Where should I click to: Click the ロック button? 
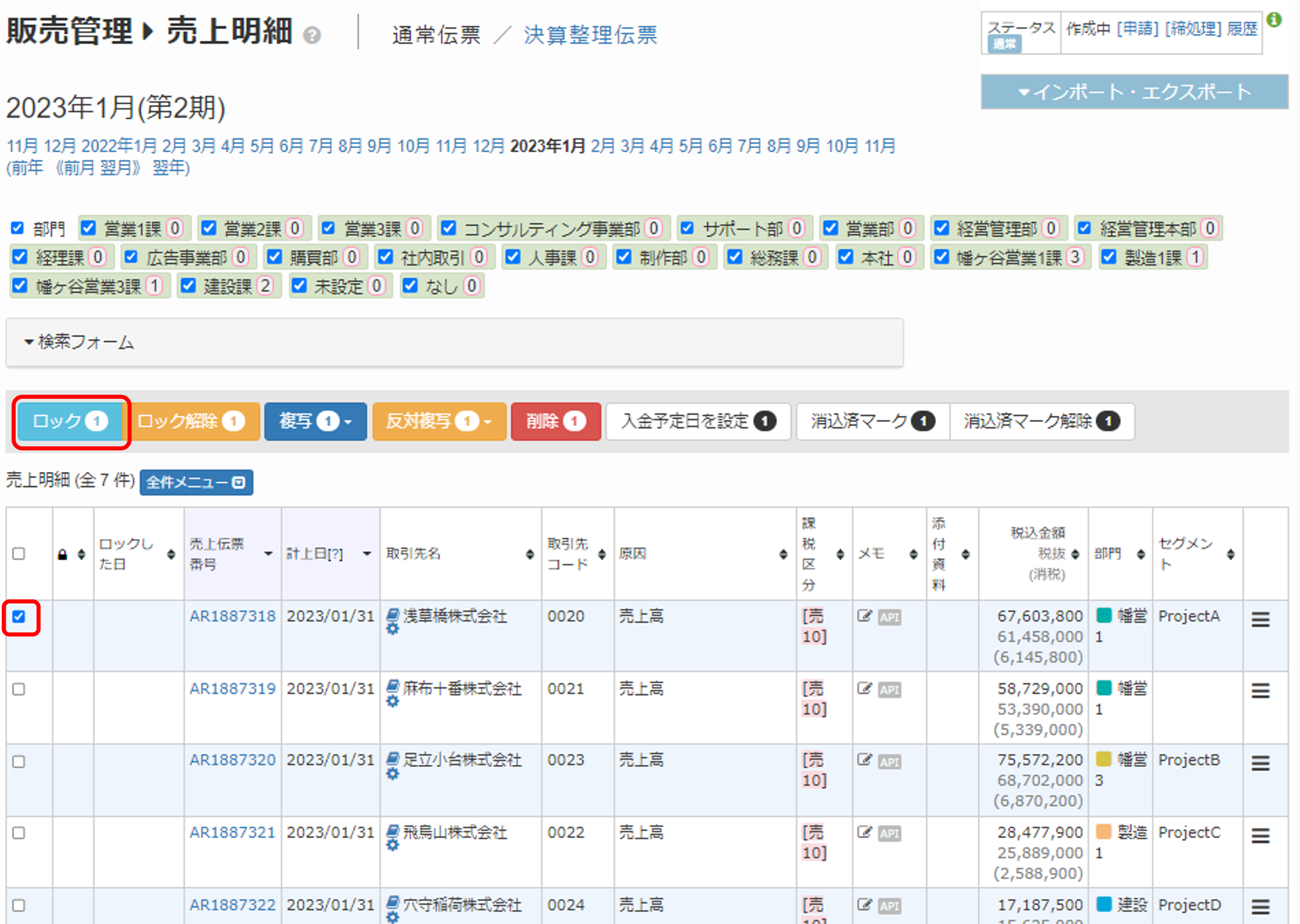70,421
